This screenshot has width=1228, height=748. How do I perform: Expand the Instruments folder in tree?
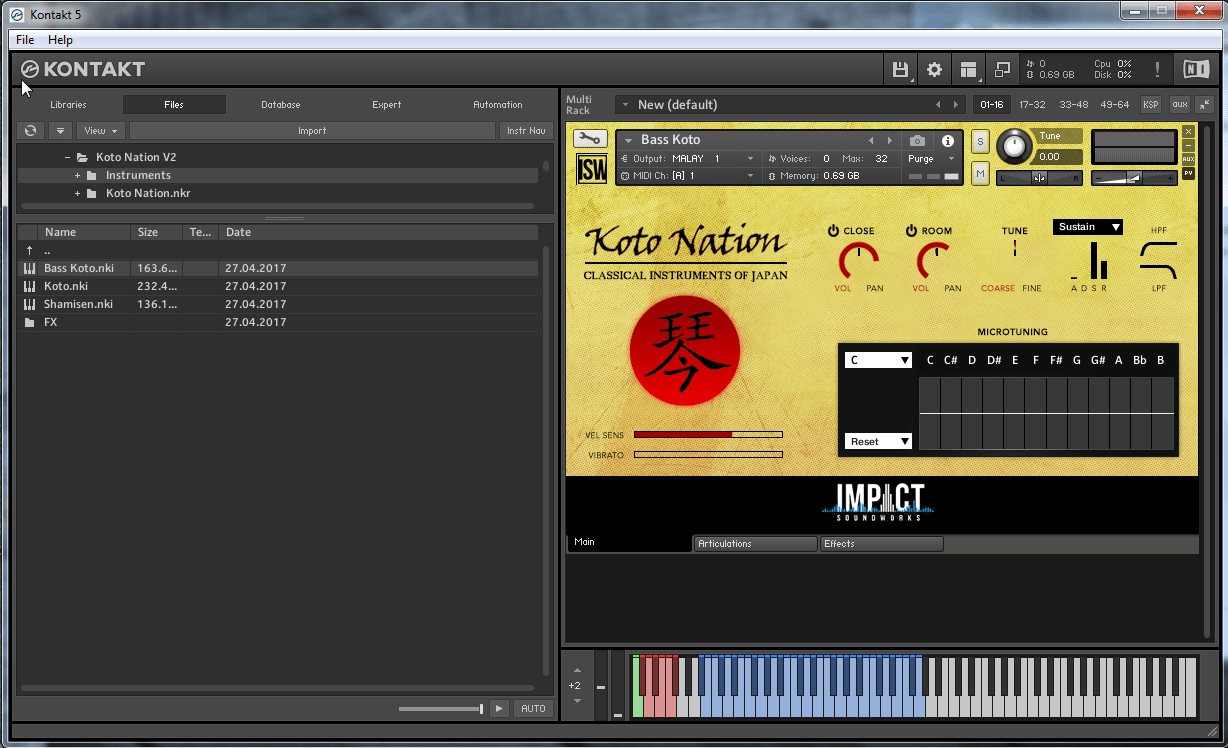click(x=77, y=176)
